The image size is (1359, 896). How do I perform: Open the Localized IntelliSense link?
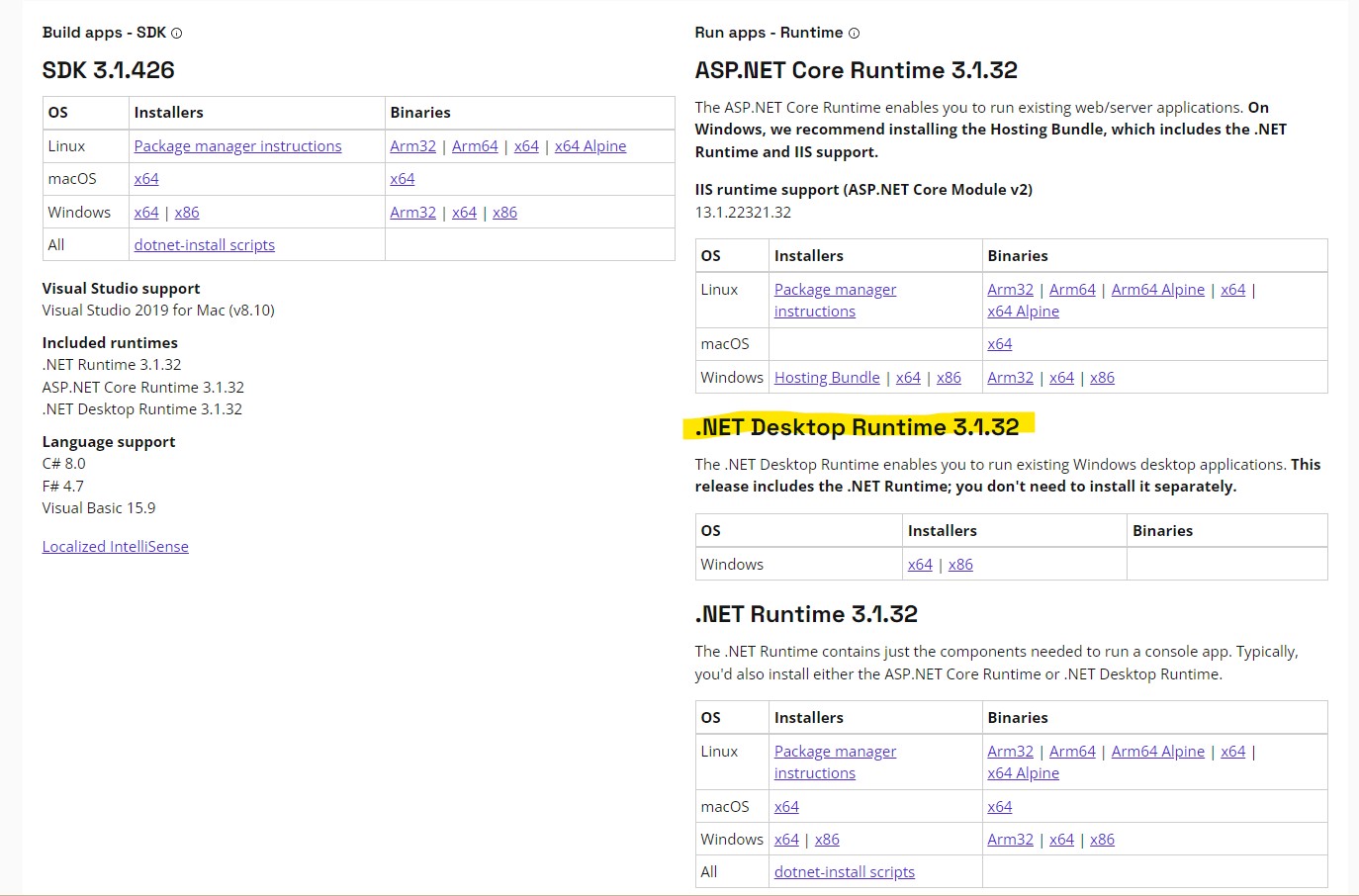[x=115, y=547]
